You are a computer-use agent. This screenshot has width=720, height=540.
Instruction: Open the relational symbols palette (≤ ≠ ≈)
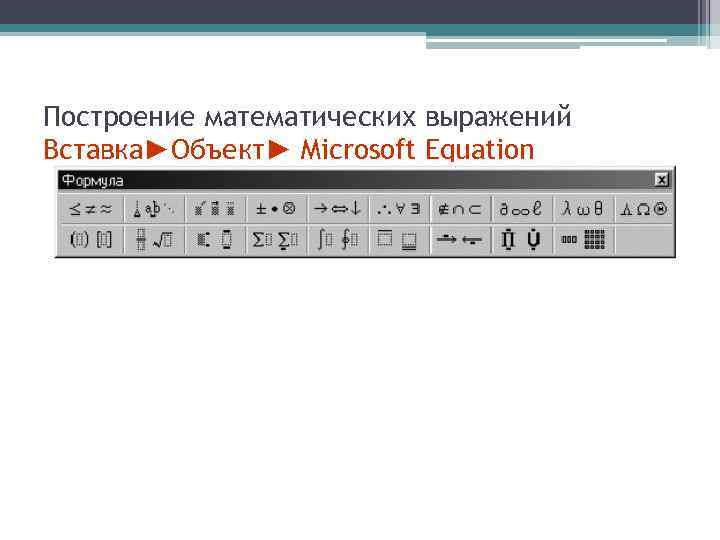(x=91, y=209)
